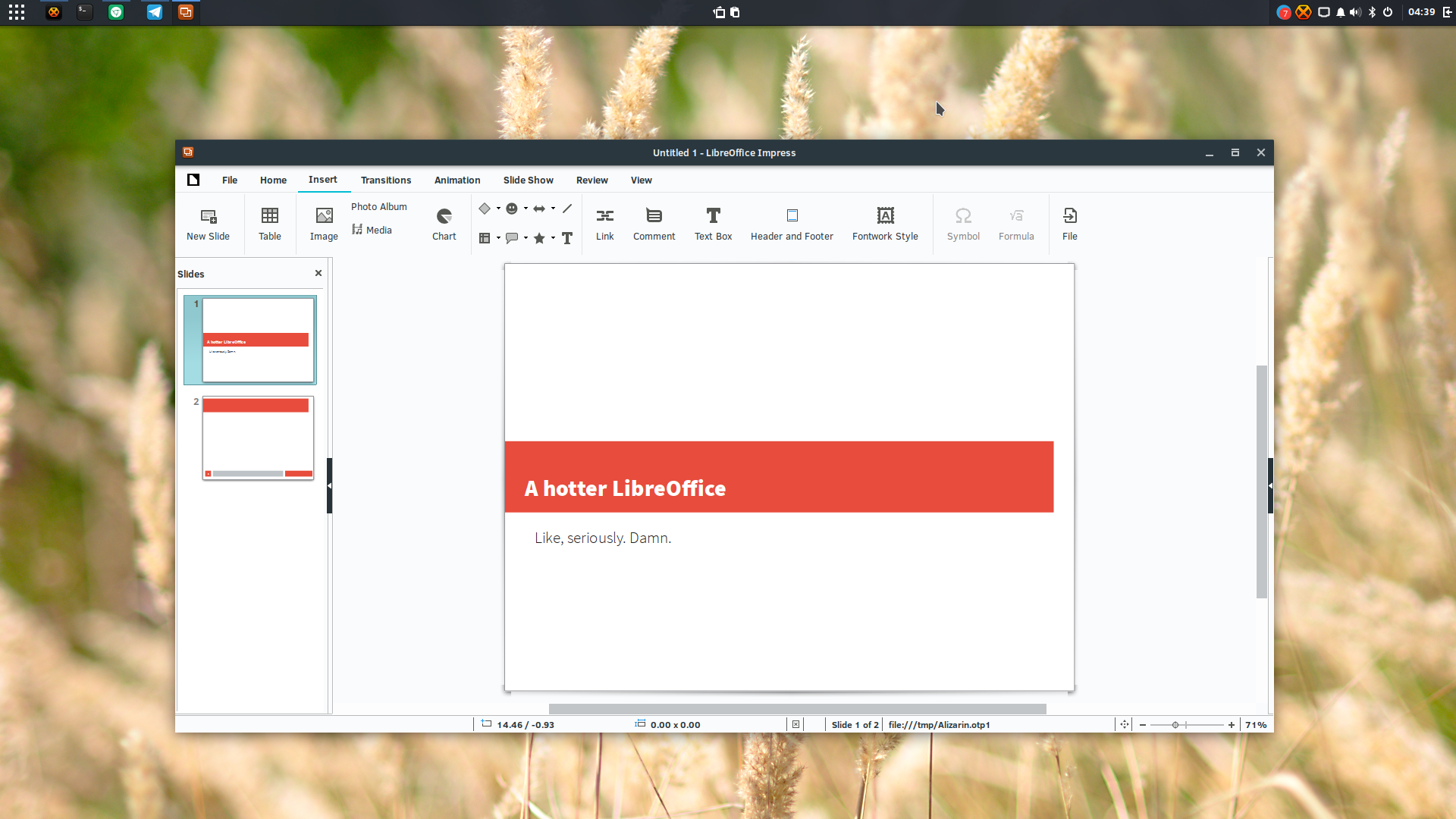The image size is (1456, 819).
Task: Open the terminal from the top panel
Action: 85,12
